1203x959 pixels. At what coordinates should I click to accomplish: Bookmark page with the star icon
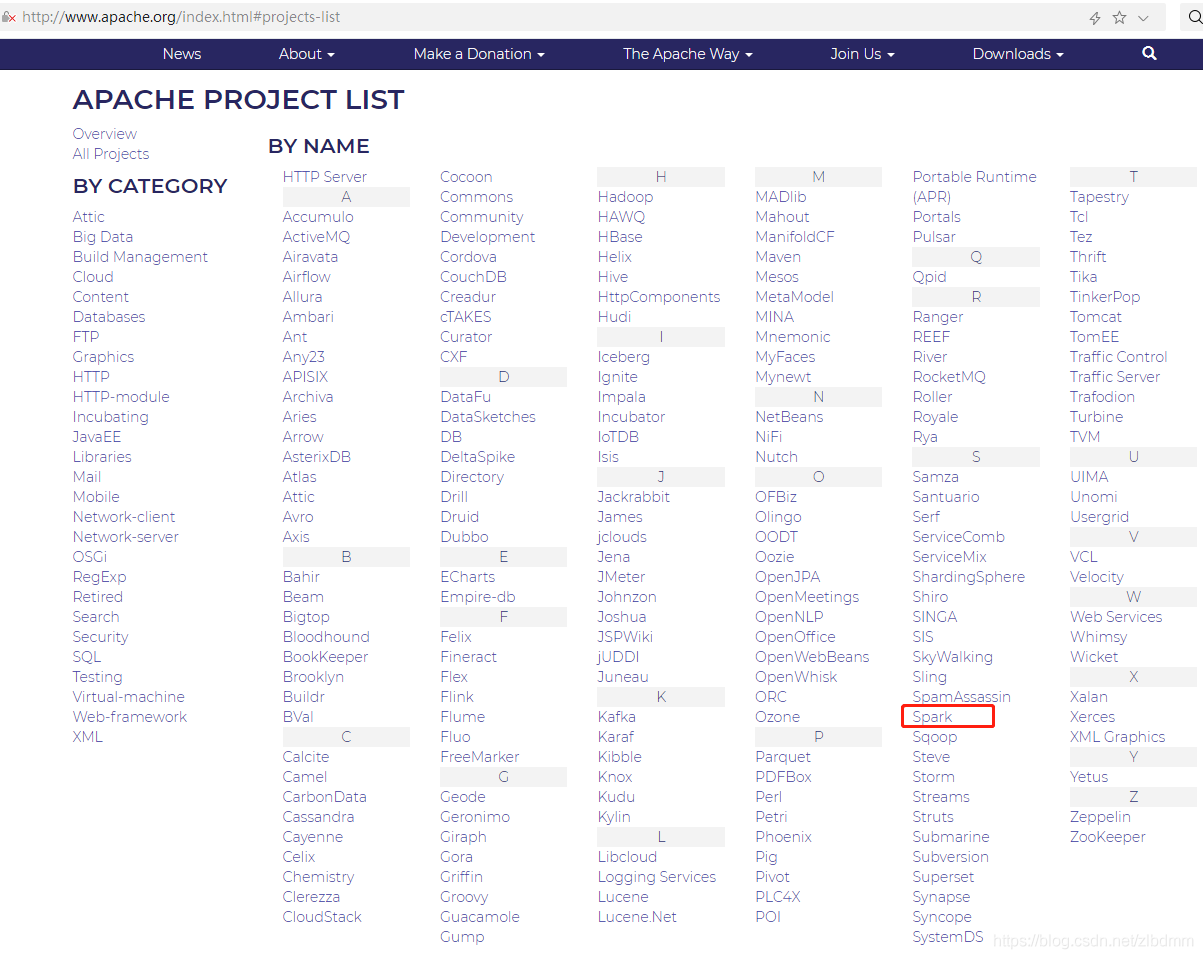[x=1120, y=18]
